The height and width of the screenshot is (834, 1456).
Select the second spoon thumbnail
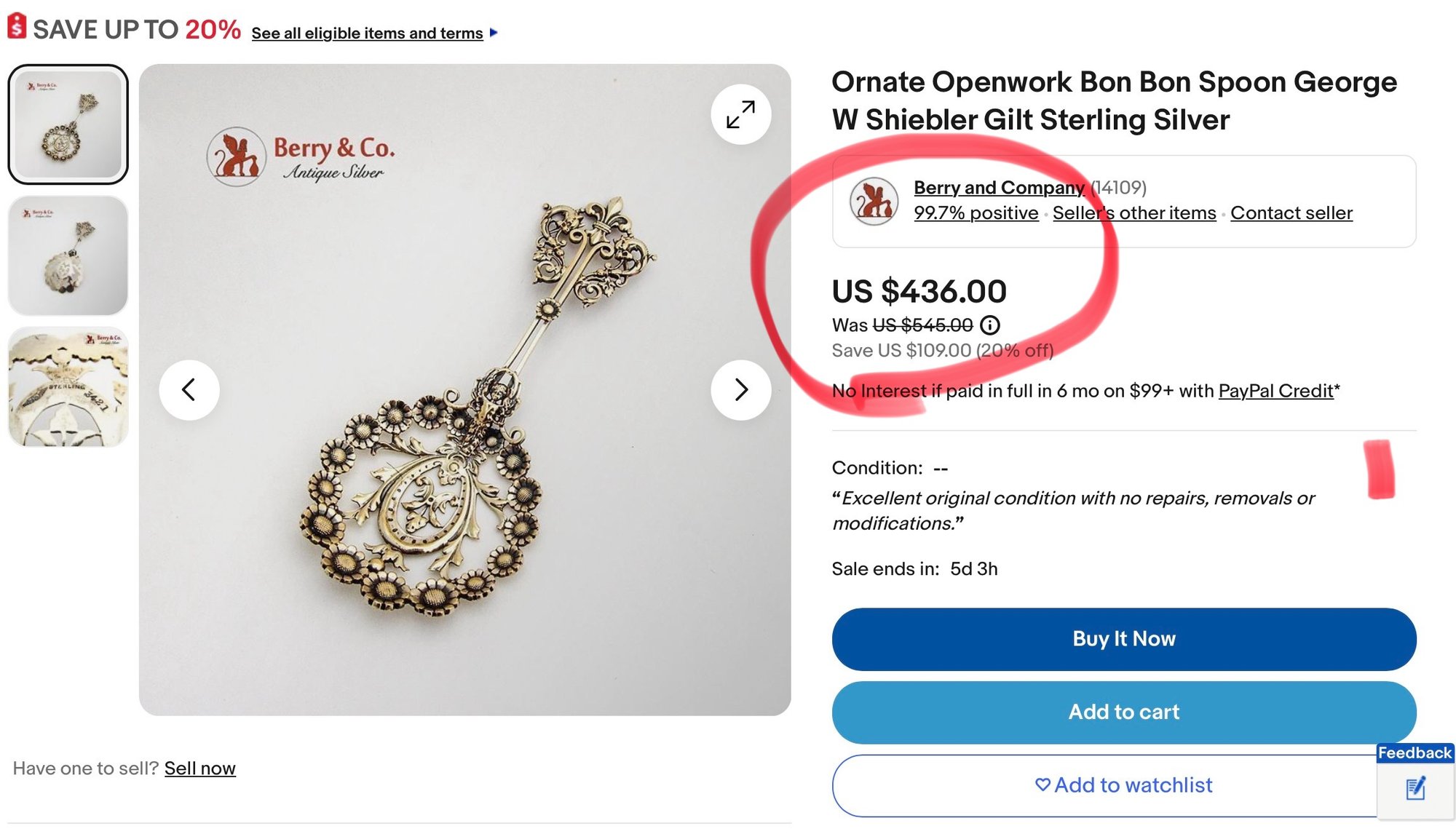(x=68, y=255)
